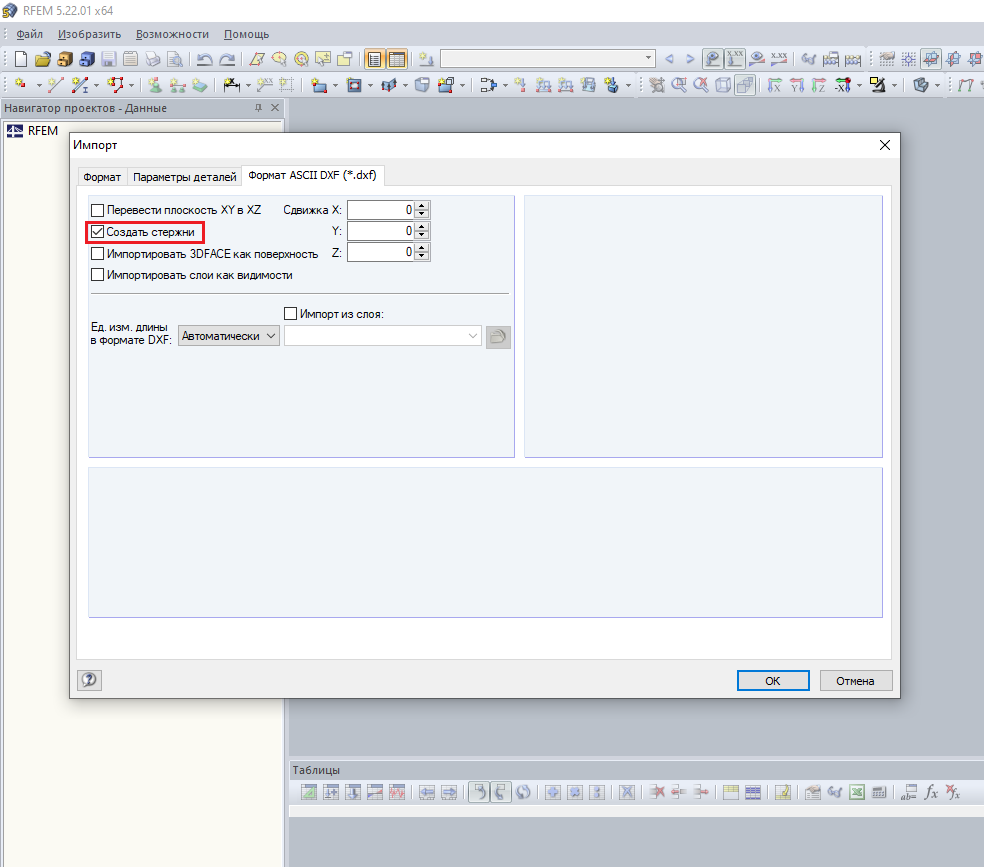Click the previous load case arrow
The image size is (984, 867).
click(670, 59)
